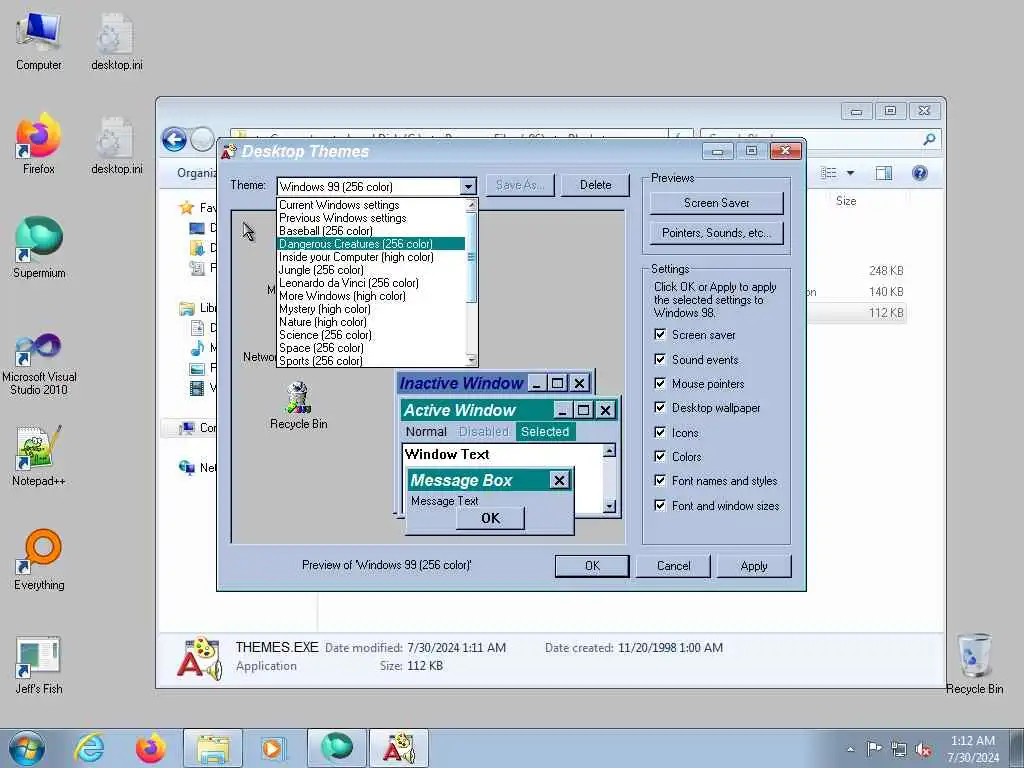Open Pointers, Sounds, etc. preview
The width and height of the screenshot is (1024, 768).
pyautogui.click(x=716, y=233)
